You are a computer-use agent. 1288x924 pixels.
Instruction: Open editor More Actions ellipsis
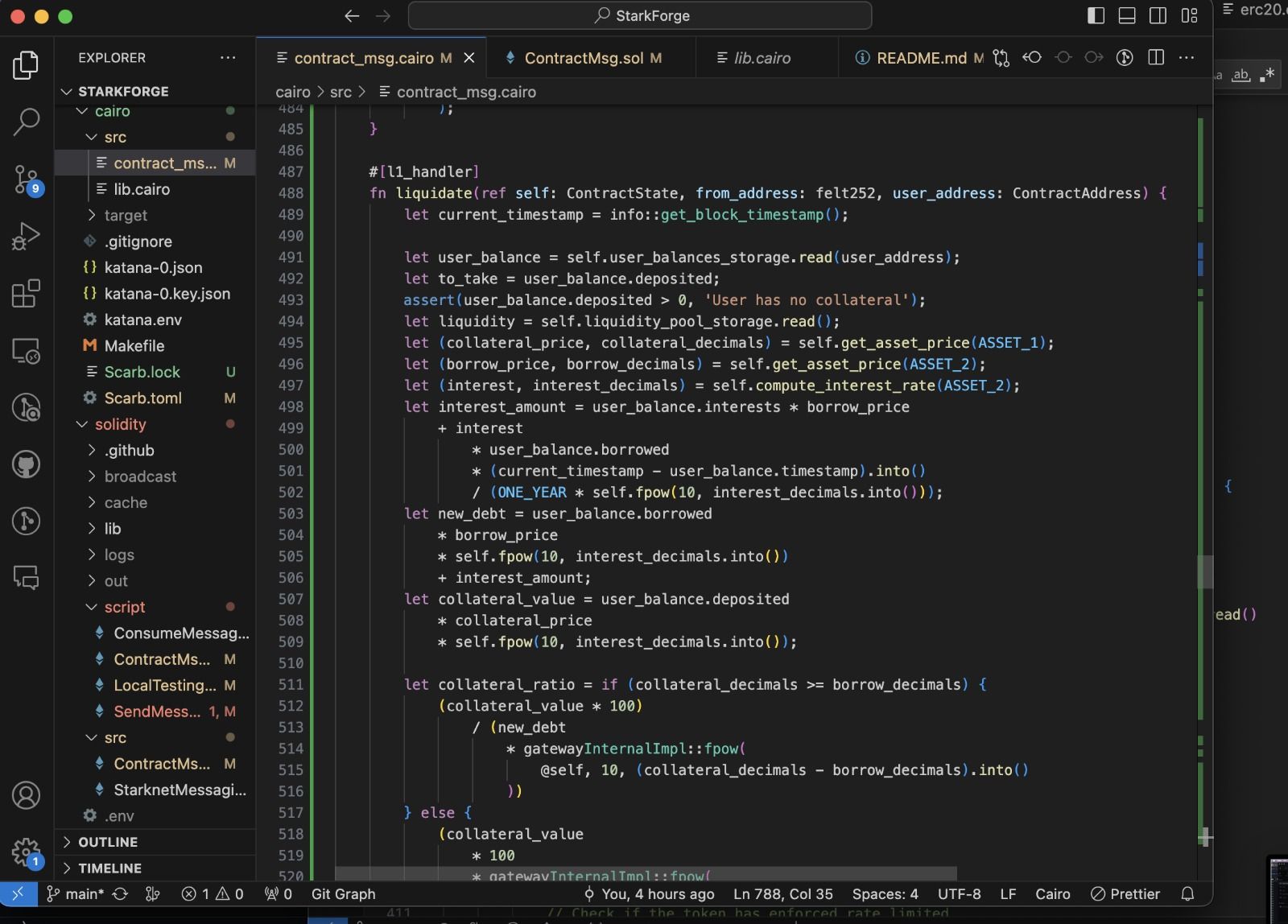pyautogui.click(x=1187, y=58)
